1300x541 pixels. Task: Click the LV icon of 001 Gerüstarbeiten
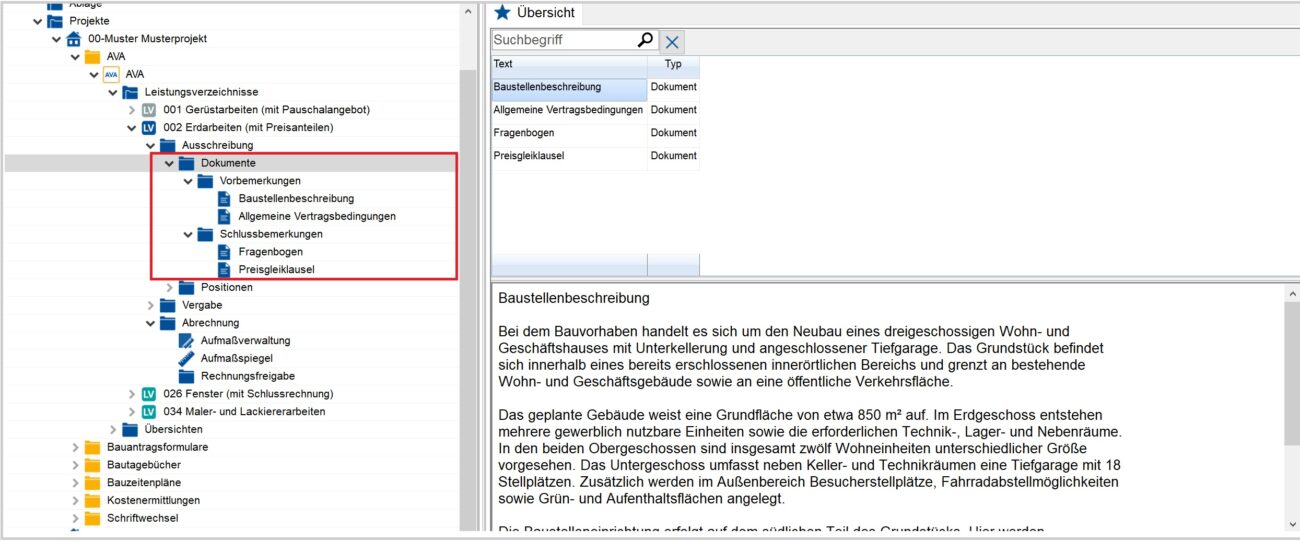pos(149,110)
